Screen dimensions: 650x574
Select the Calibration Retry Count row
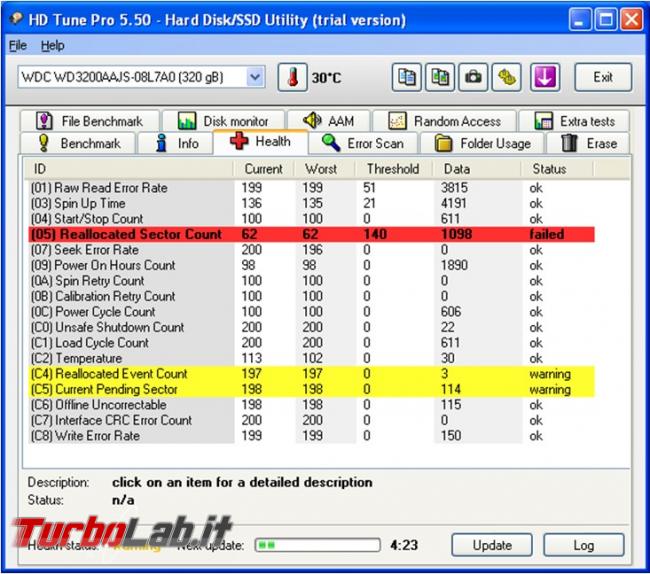click(312, 296)
